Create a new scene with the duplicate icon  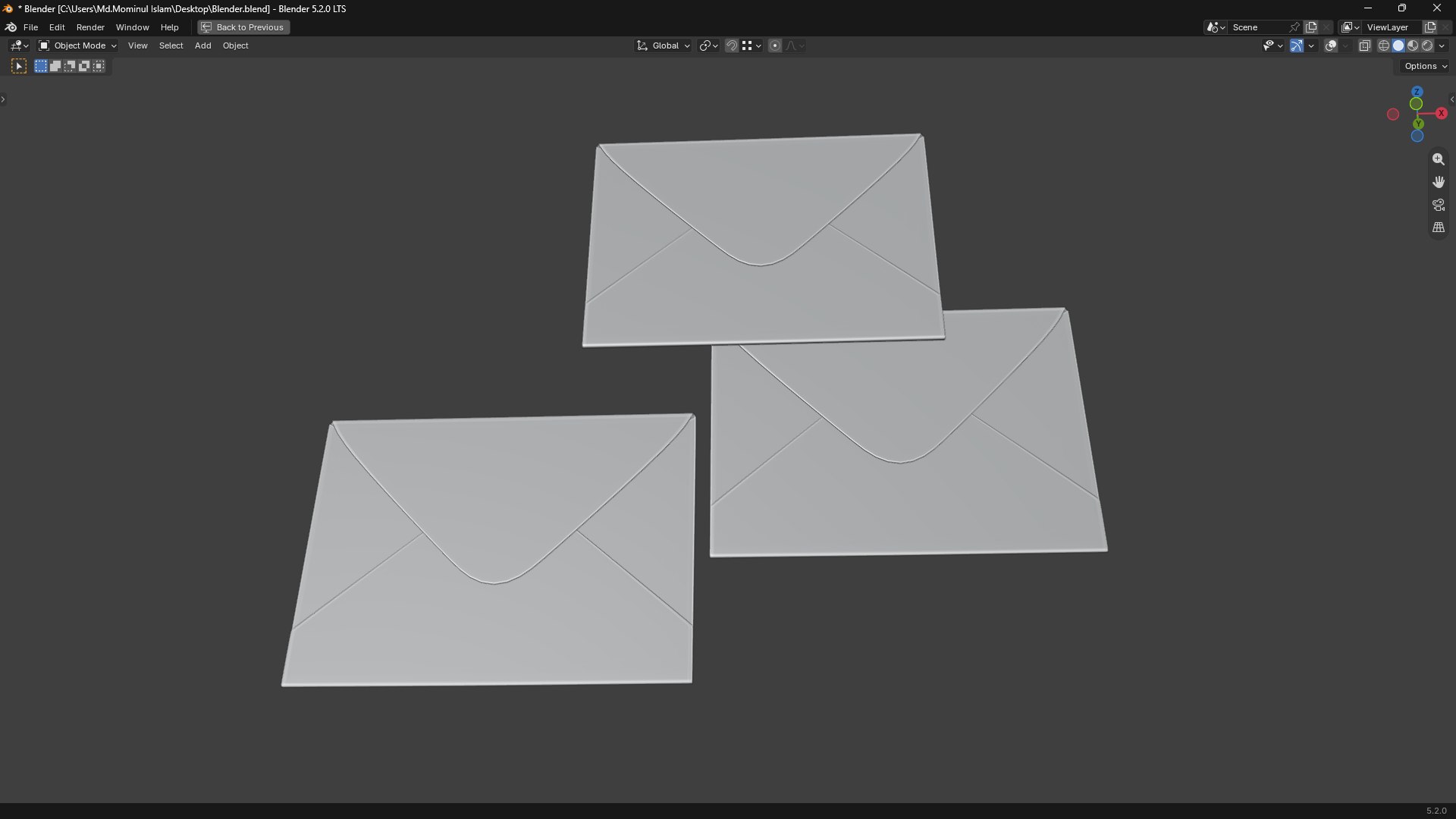tap(1311, 27)
